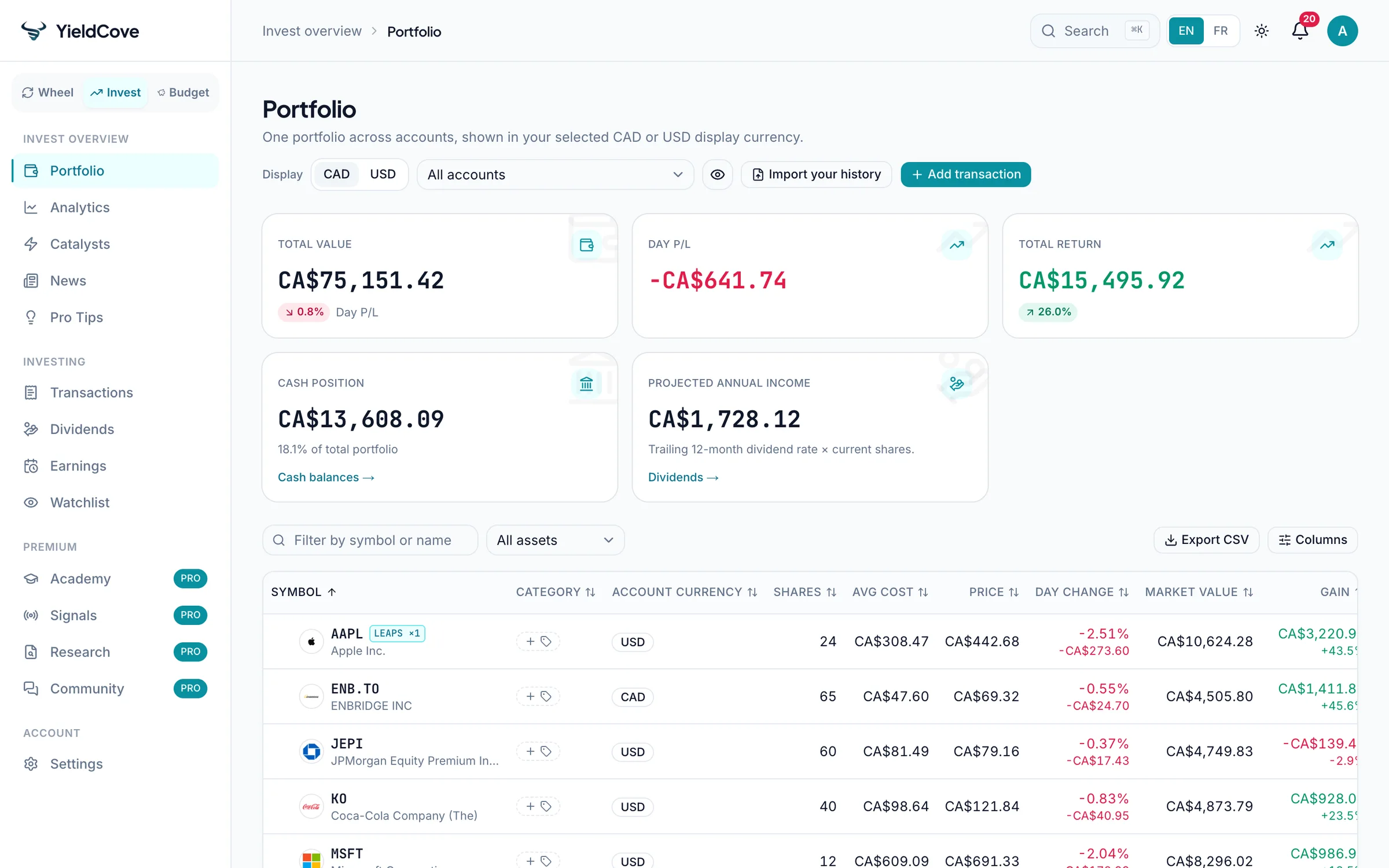
Task: Open the All accounts dropdown
Action: coord(555,174)
